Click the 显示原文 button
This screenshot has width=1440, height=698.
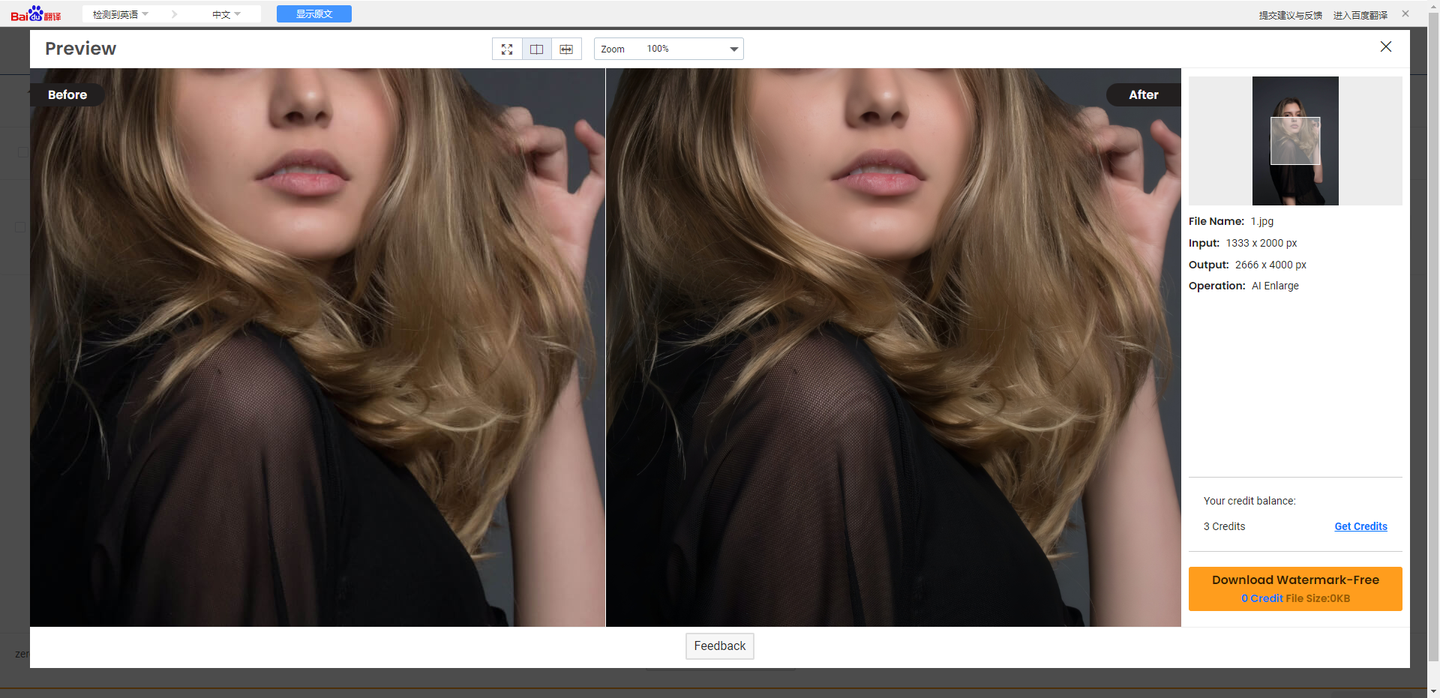[314, 14]
